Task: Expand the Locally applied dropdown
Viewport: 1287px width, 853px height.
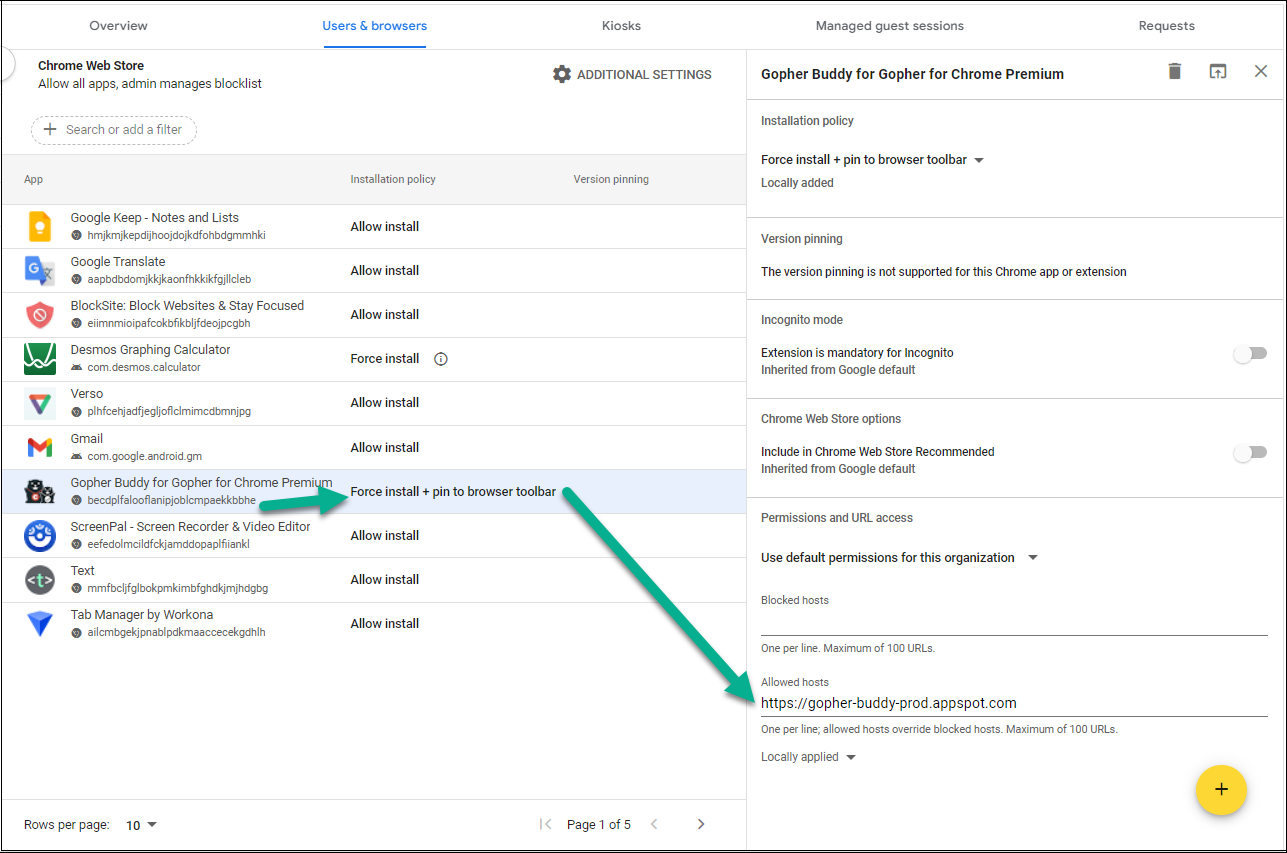Action: click(x=809, y=757)
